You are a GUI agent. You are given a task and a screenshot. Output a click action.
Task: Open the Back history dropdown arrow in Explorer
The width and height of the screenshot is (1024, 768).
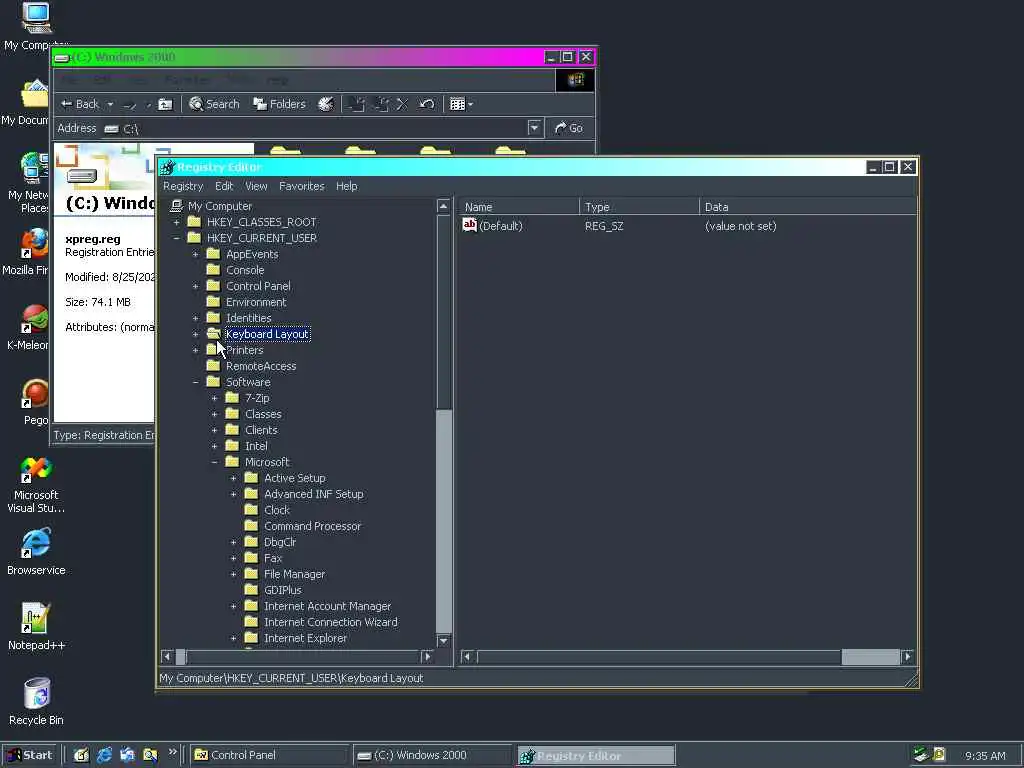click(x=110, y=104)
